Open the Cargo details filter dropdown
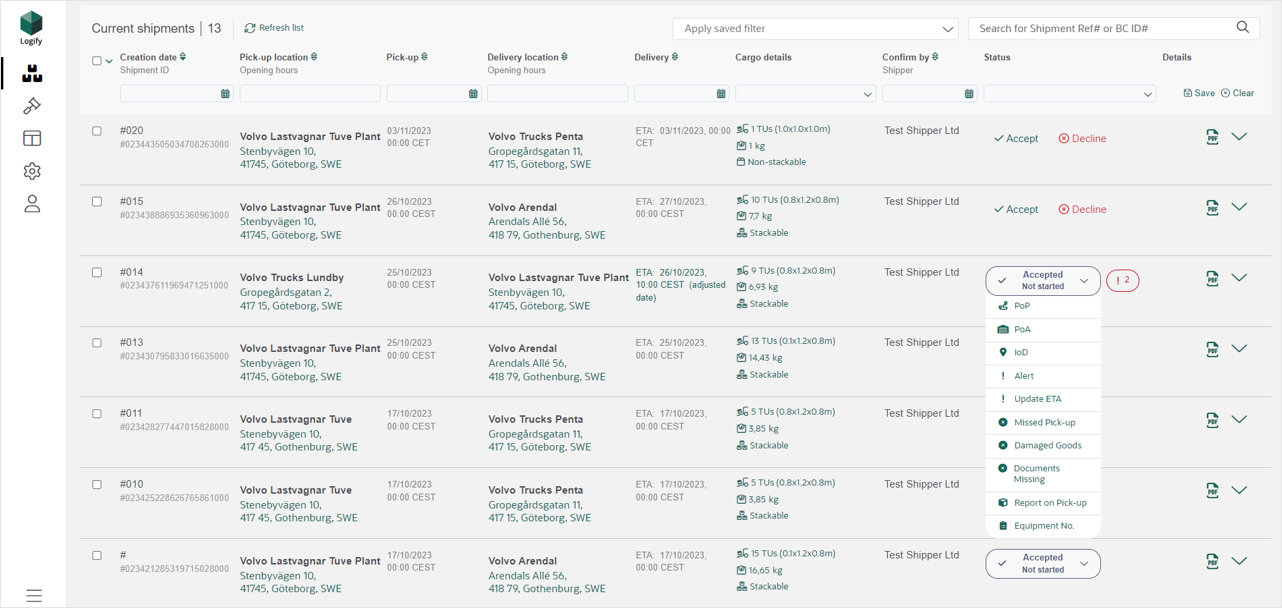The image size is (1282, 608). point(805,94)
